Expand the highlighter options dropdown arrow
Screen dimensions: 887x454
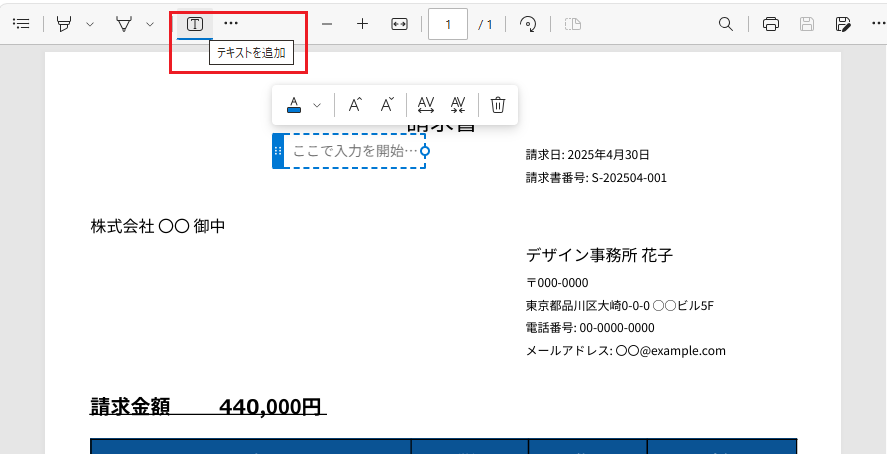89,24
